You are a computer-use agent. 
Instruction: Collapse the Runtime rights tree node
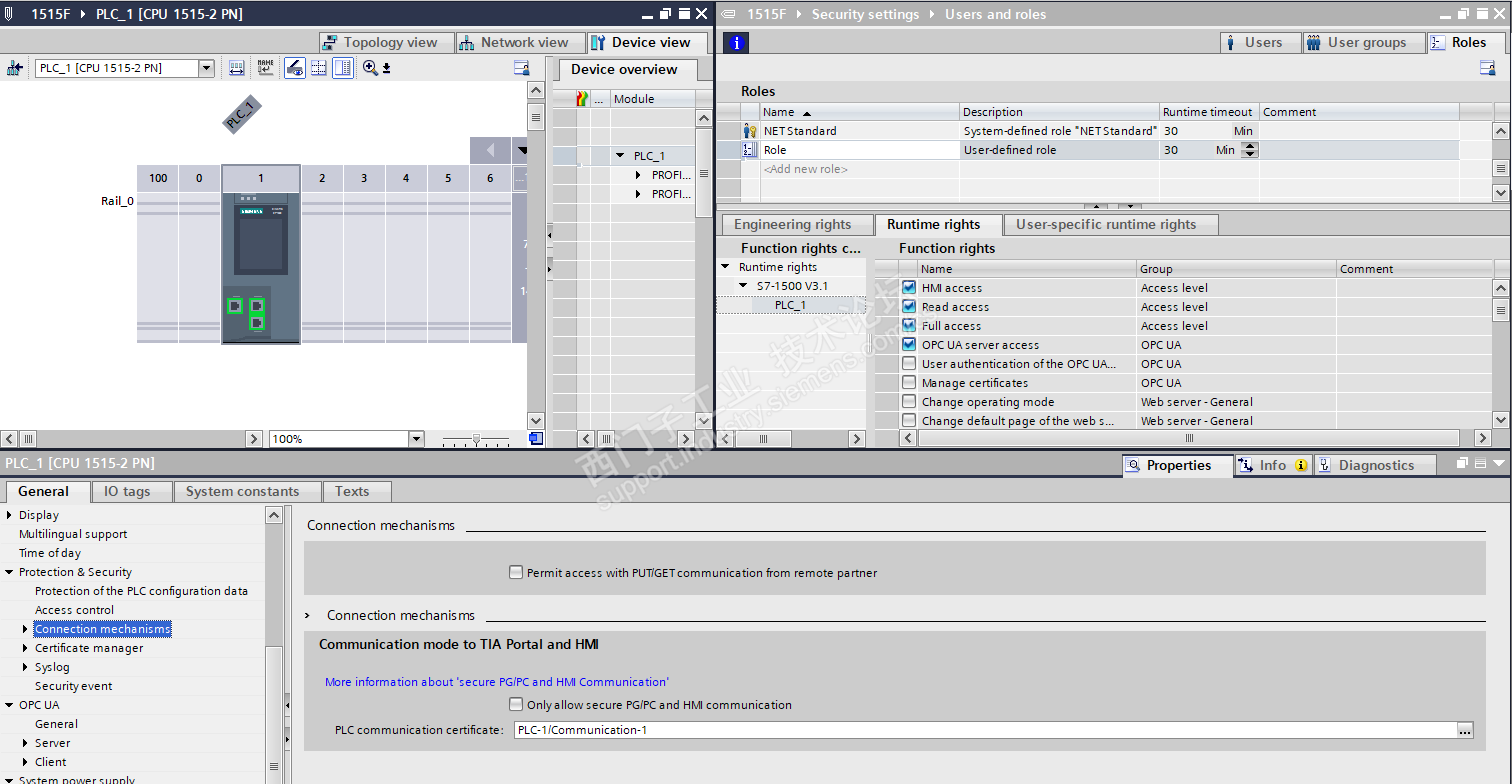point(726,267)
